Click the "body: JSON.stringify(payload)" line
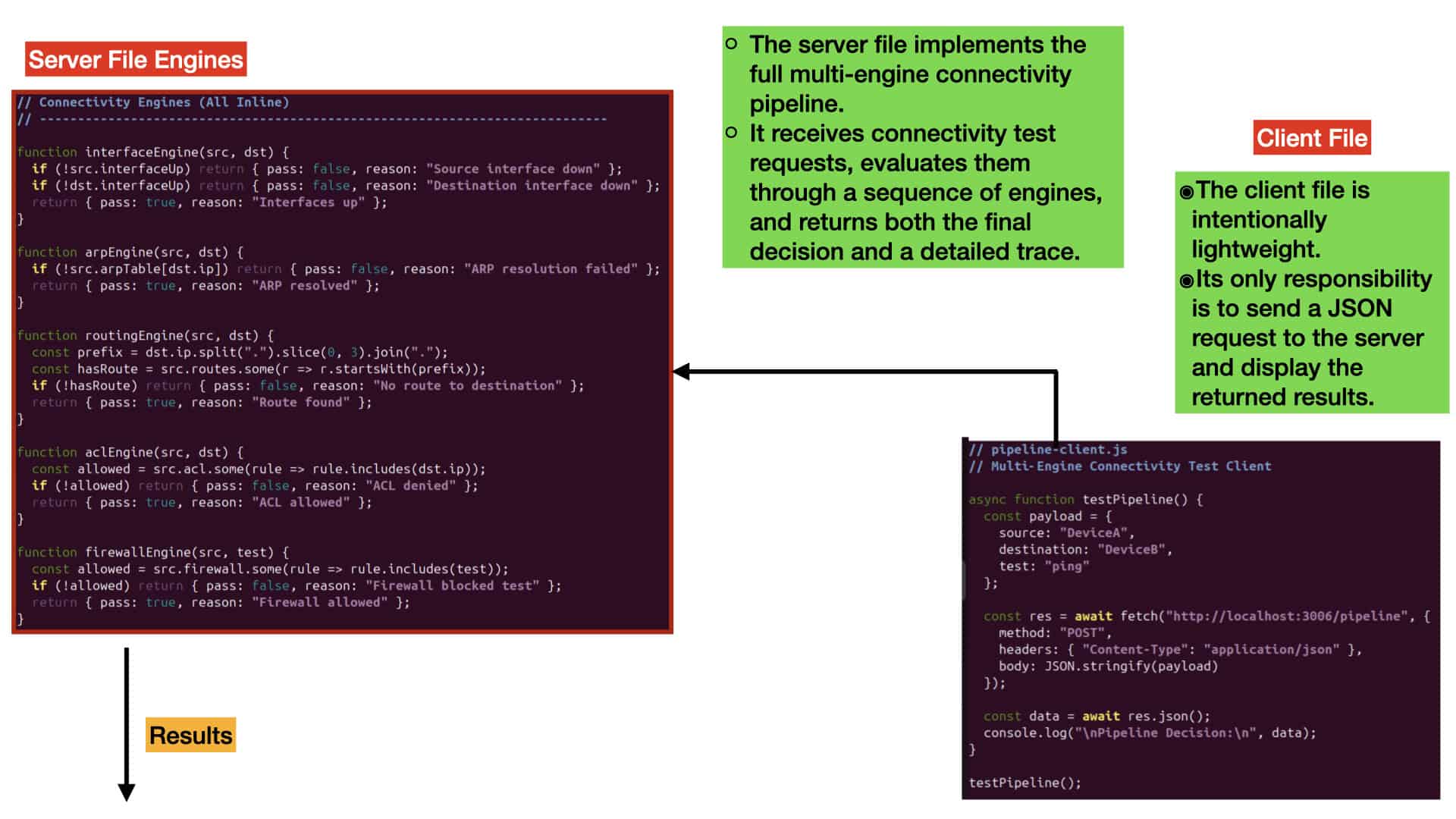This screenshot has height=819, width=1456. coord(1109,667)
